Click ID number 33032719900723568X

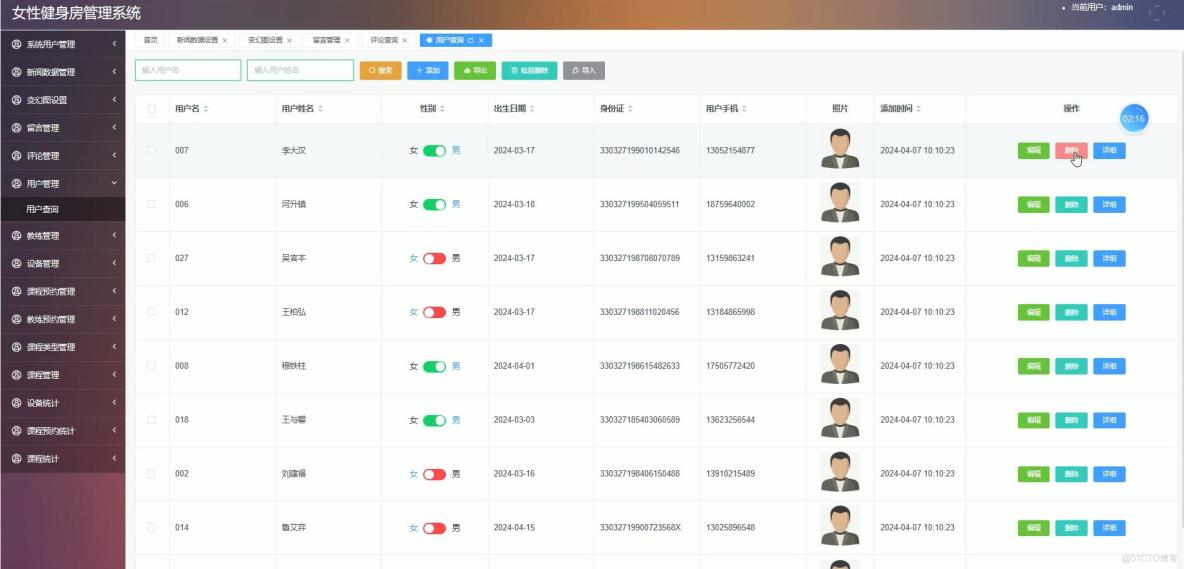pyautogui.click(x=640, y=527)
